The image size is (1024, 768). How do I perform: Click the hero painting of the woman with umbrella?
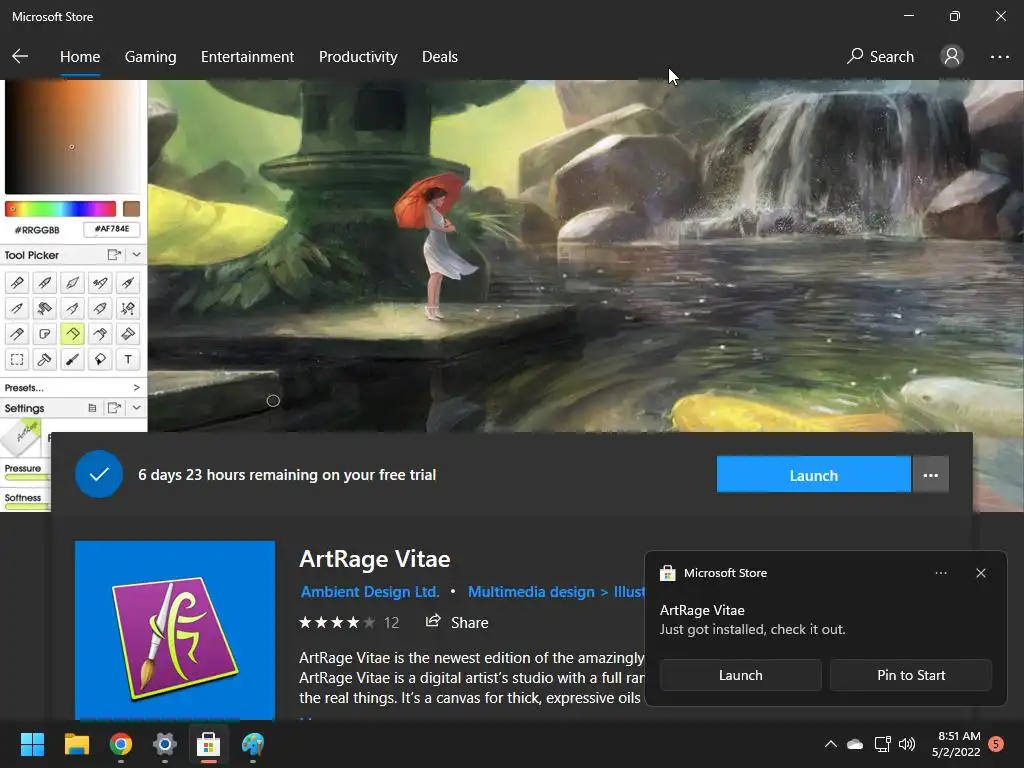585,255
